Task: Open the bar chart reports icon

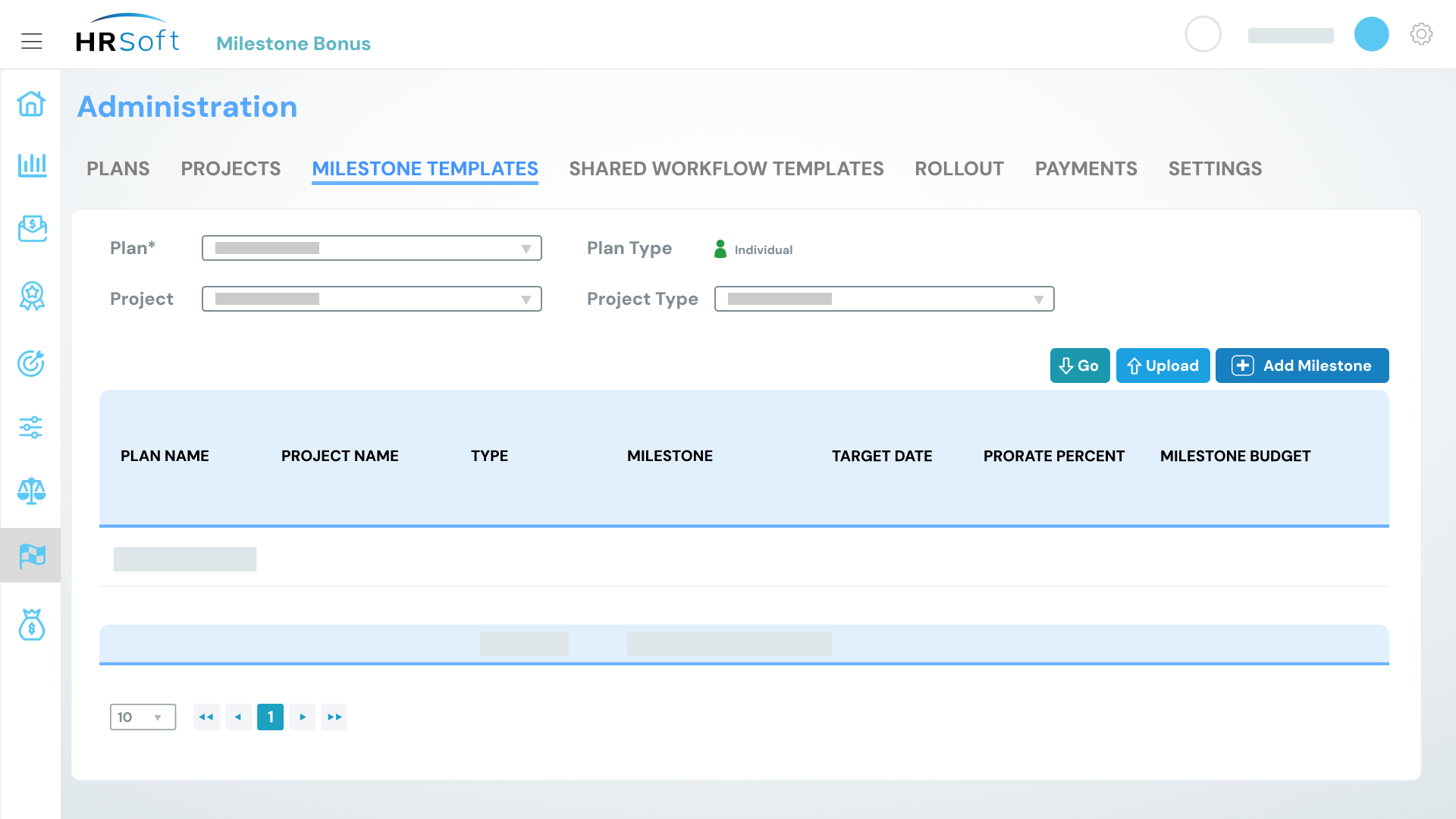Action: (x=31, y=165)
